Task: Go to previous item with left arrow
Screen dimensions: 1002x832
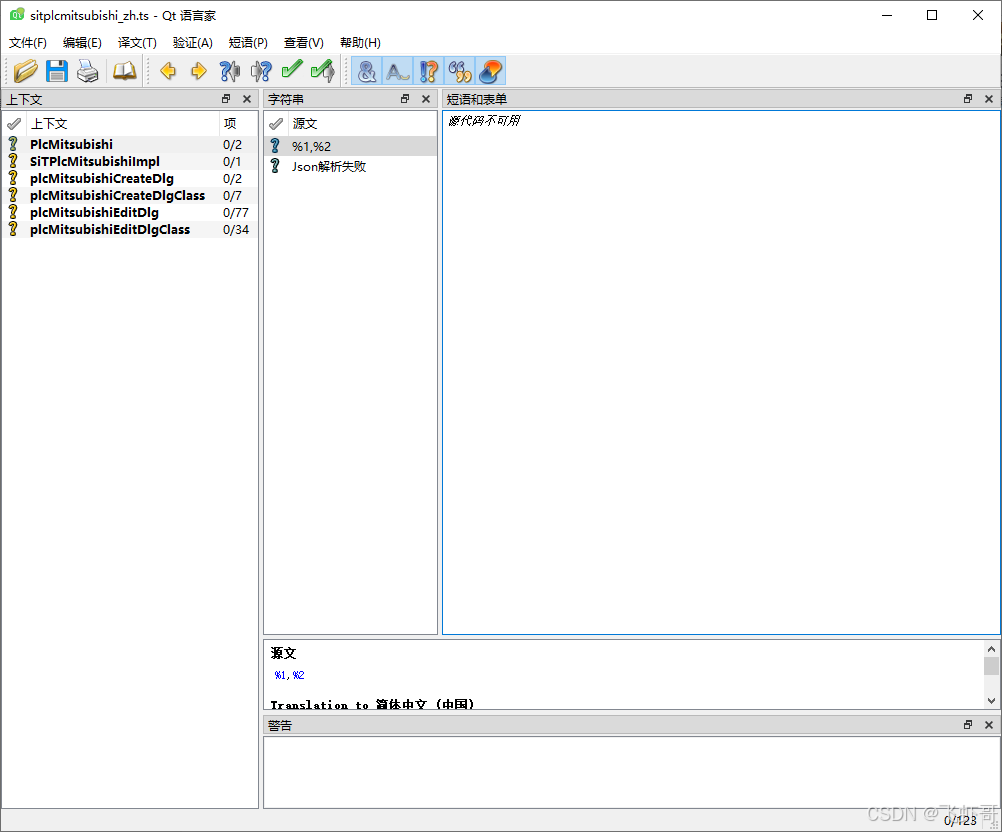Action: 168,71
